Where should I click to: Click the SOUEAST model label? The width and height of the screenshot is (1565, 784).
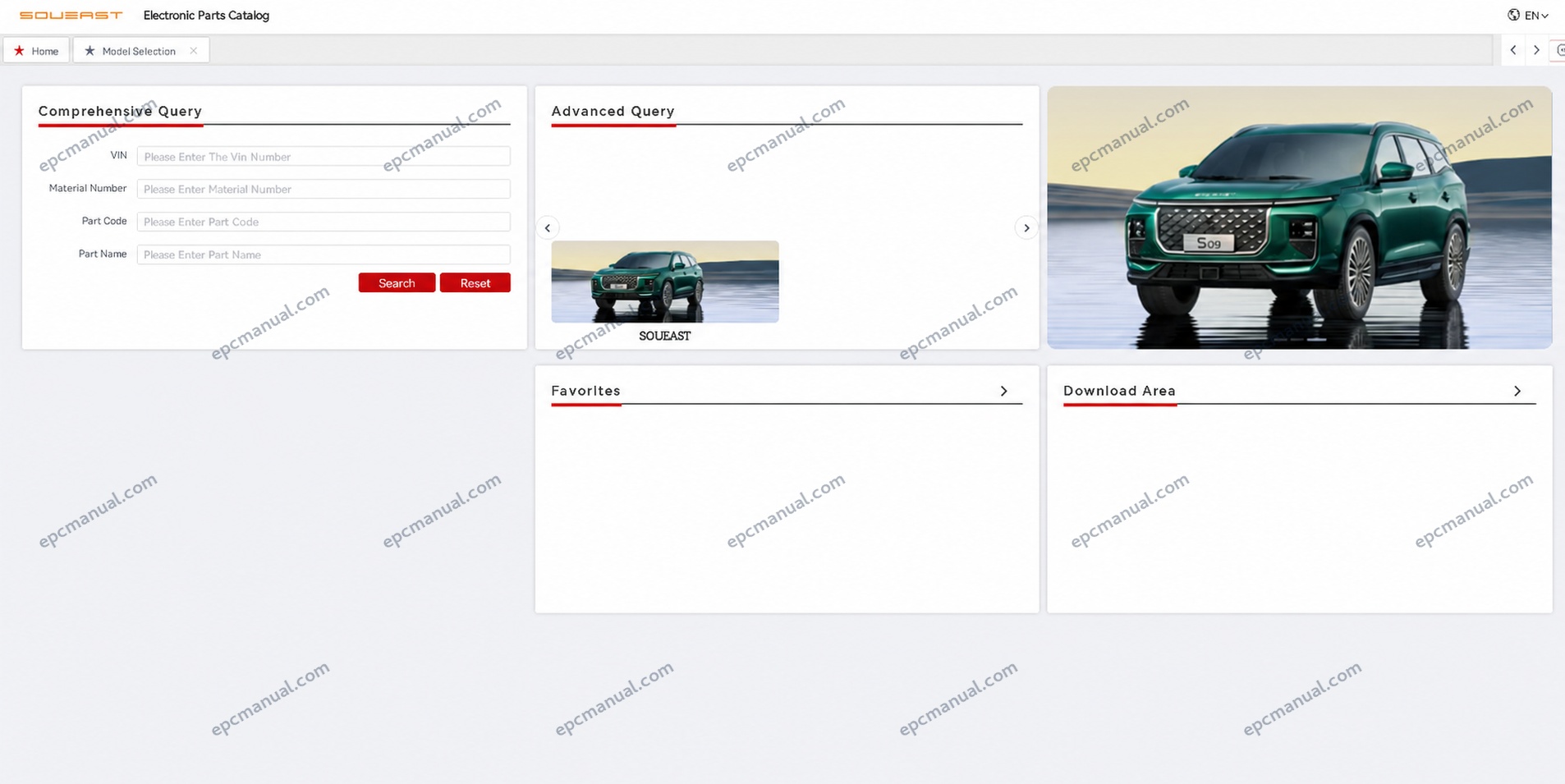tap(665, 336)
